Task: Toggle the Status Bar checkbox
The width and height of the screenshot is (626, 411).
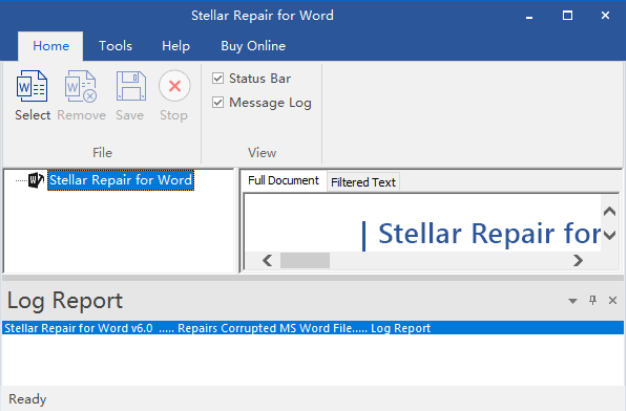Action: 219,78
